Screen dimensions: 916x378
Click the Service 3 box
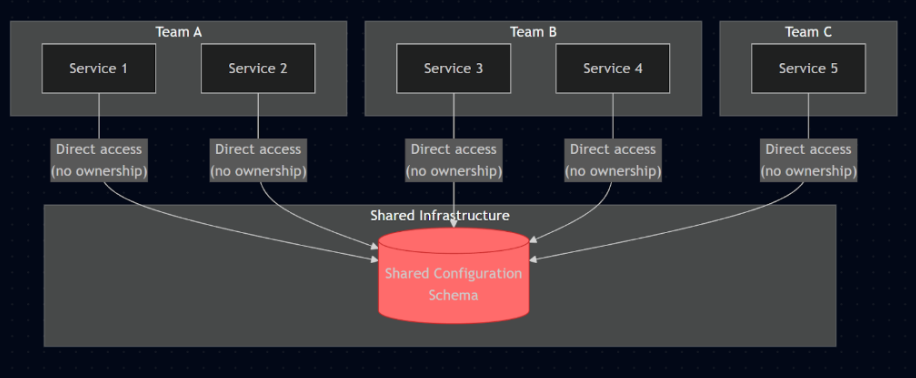click(x=454, y=68)
